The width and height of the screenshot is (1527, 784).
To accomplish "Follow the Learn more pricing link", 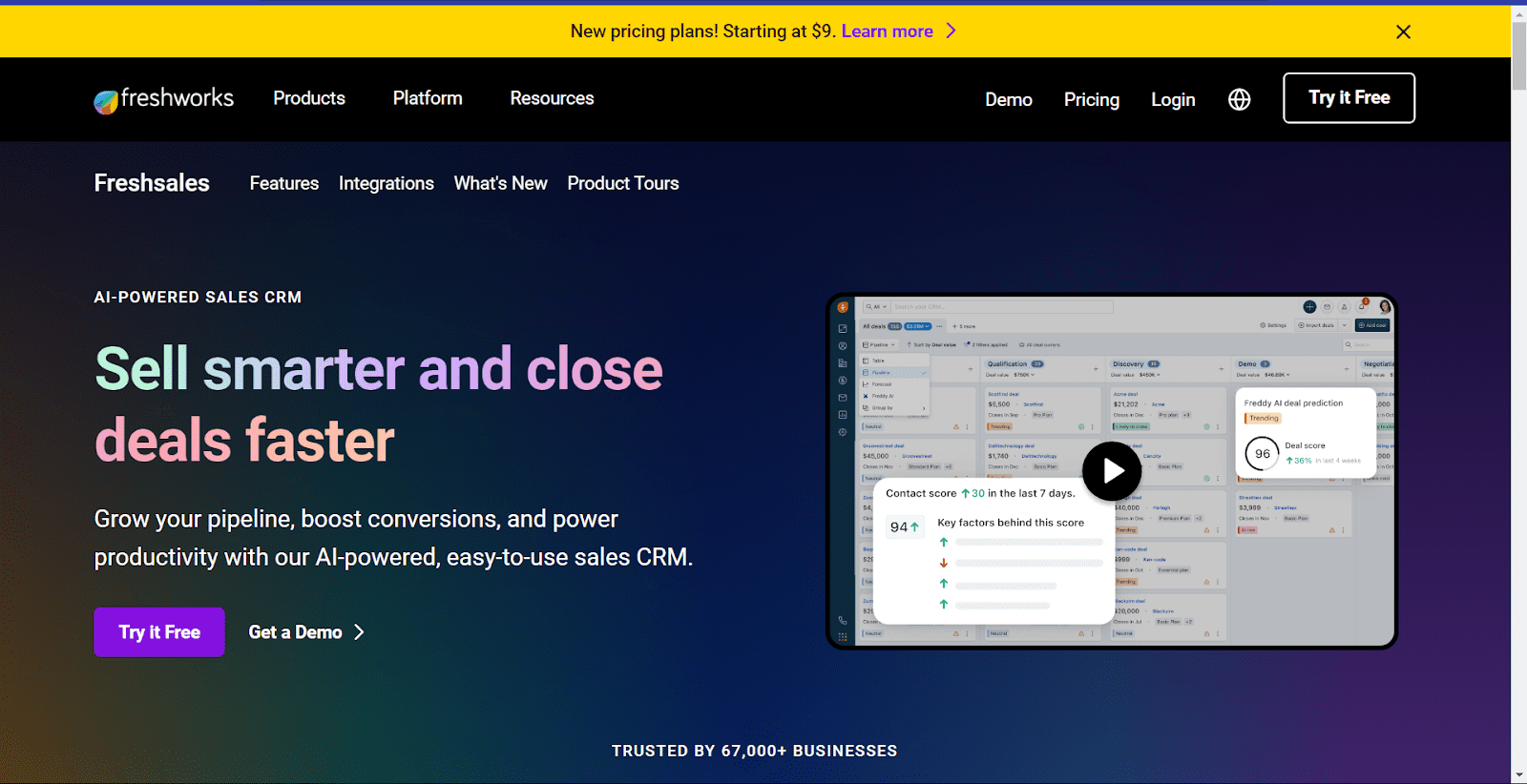I will tap(887, 31).
